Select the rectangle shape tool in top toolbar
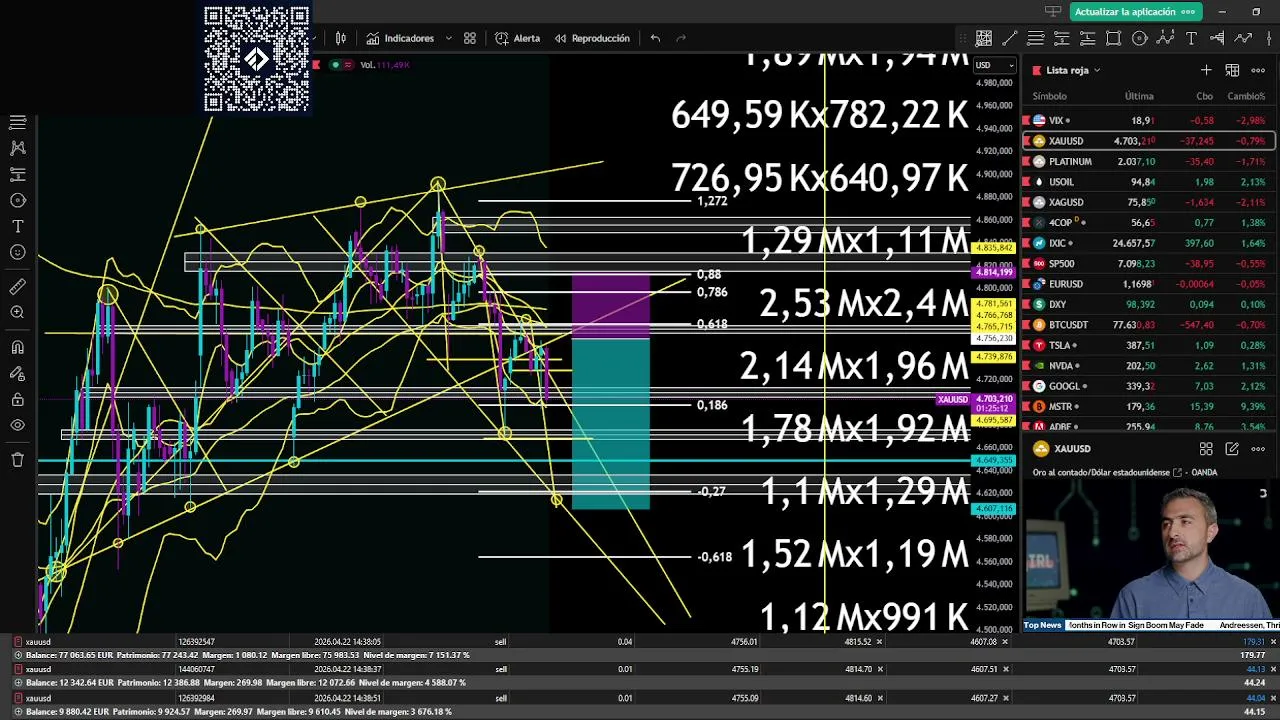Image resolution: width=1280 pixels, height=720 pixels. 1114,38
